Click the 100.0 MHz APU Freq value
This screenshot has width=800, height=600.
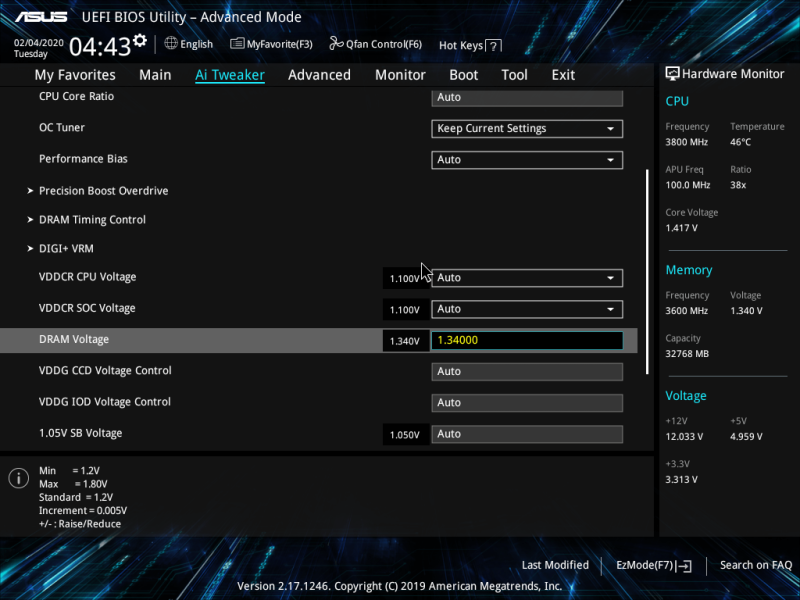click(x=688, y=185)
